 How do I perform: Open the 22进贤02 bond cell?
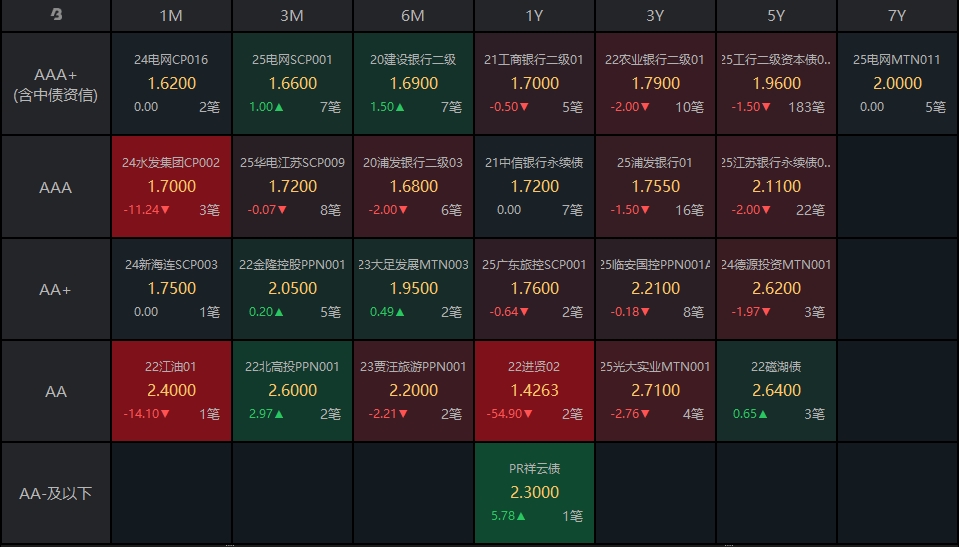(x=535, y=391)
